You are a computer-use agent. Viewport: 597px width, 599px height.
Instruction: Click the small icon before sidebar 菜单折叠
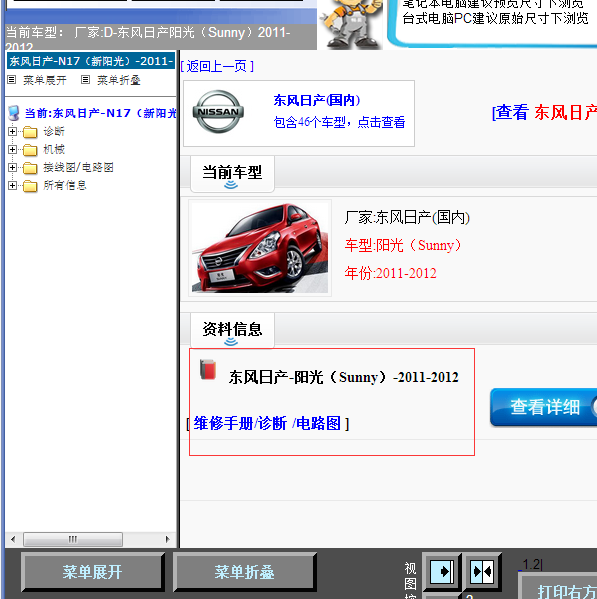[86, 80]
